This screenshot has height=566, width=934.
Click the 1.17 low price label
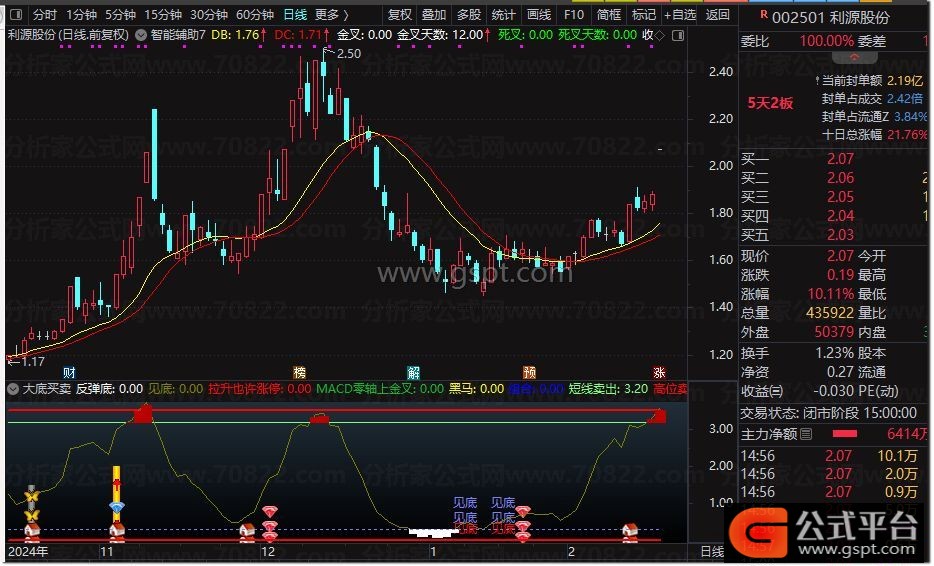click(33, 362)
